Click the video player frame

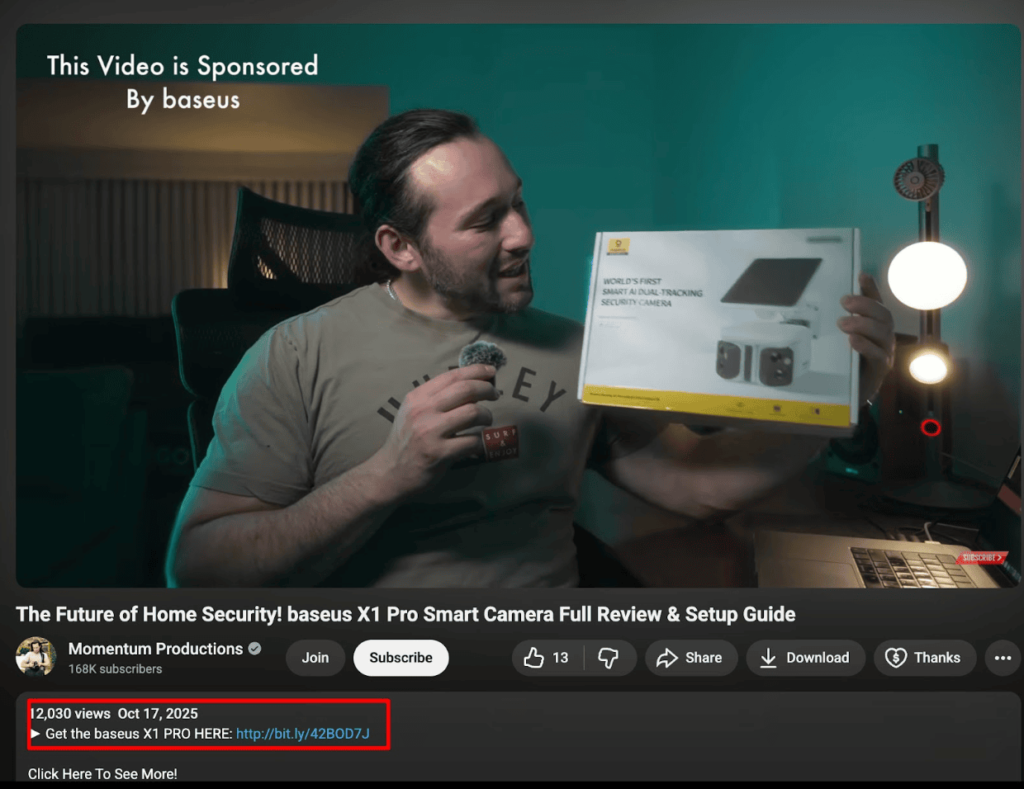click(x=518, y=306)
